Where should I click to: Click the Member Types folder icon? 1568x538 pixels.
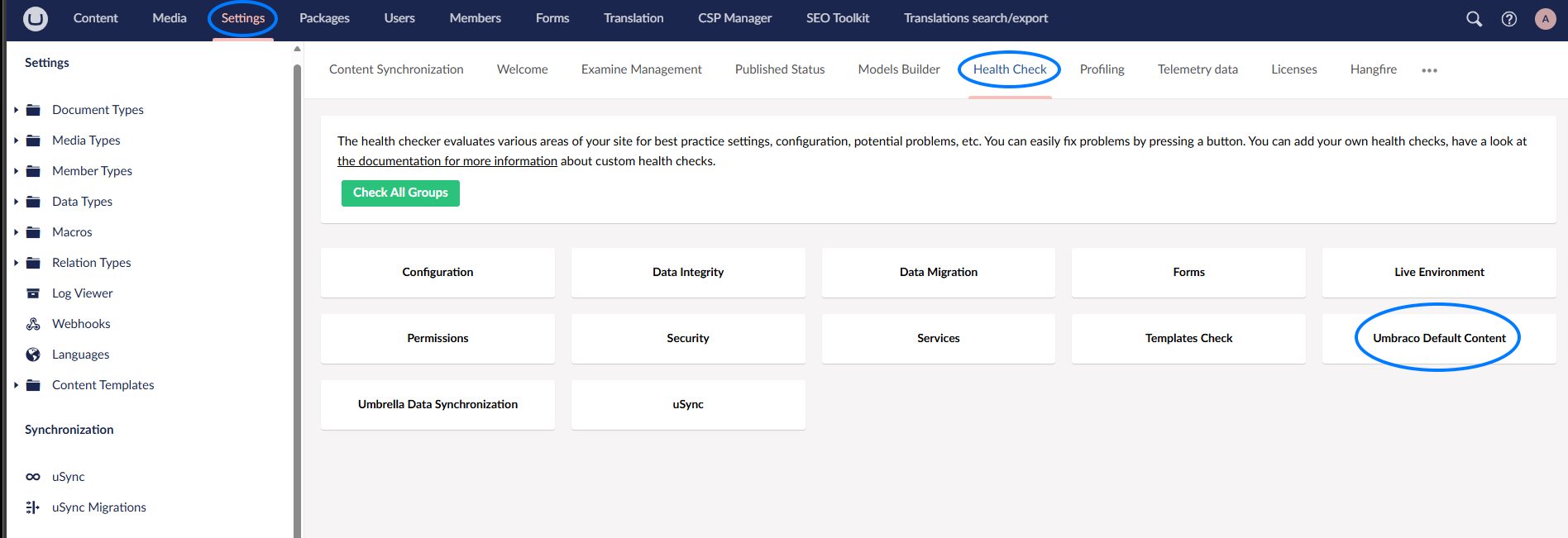click(x=33, y=171)
